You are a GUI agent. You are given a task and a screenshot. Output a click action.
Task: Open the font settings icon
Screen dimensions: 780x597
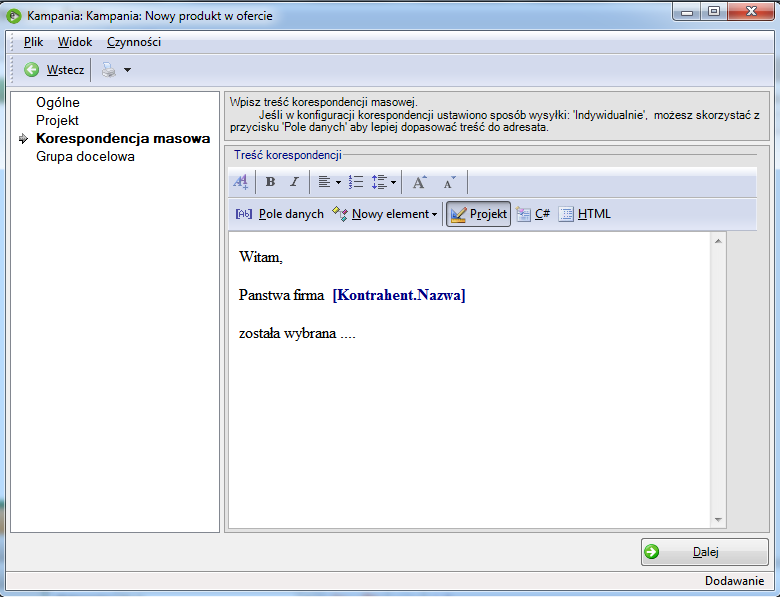pyautogui.click(x=241, y=182)
